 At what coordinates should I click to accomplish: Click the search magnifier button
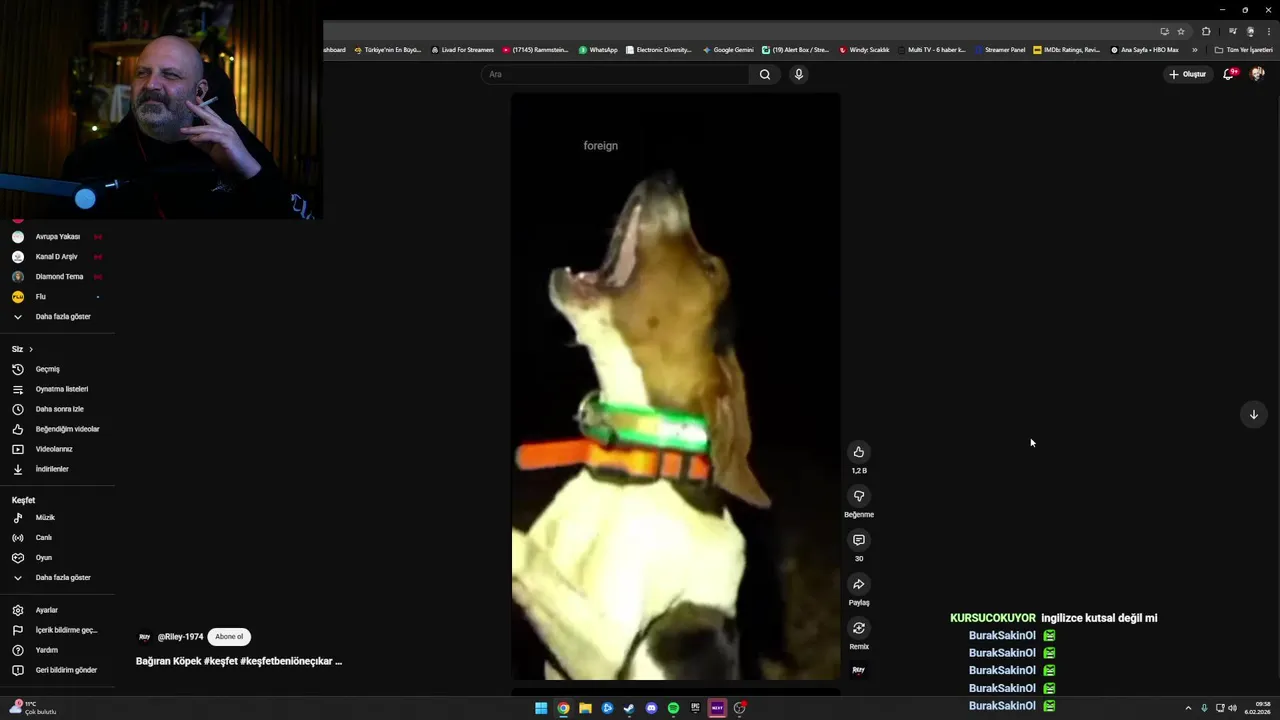pyautogui.click(x=765, y=74)
